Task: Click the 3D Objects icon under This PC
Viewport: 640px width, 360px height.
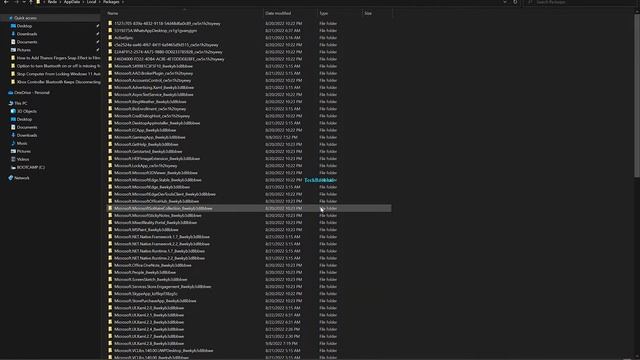Action: (x=13, y=111)
